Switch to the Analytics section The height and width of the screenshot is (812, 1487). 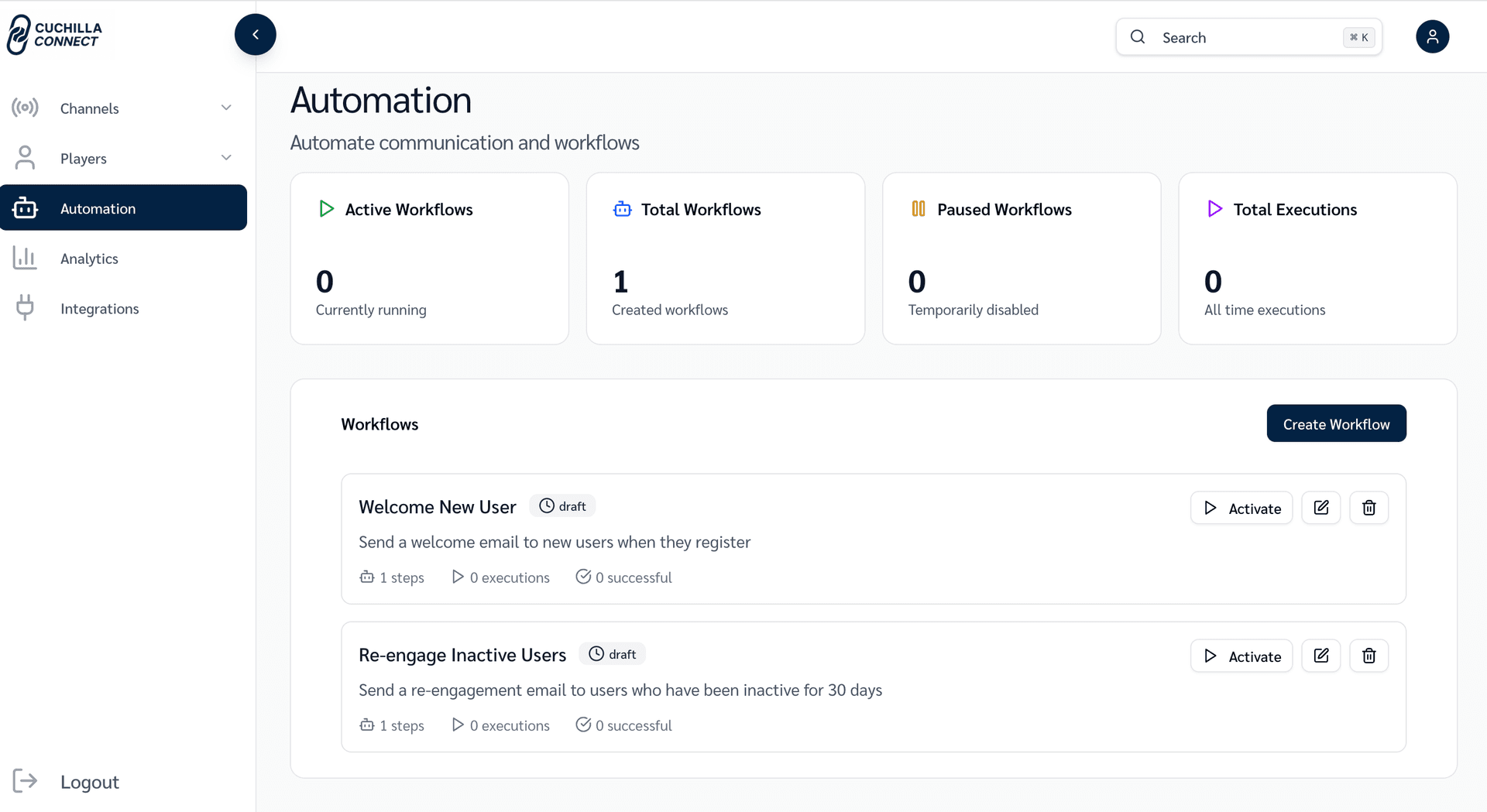[x=89, y=258]
